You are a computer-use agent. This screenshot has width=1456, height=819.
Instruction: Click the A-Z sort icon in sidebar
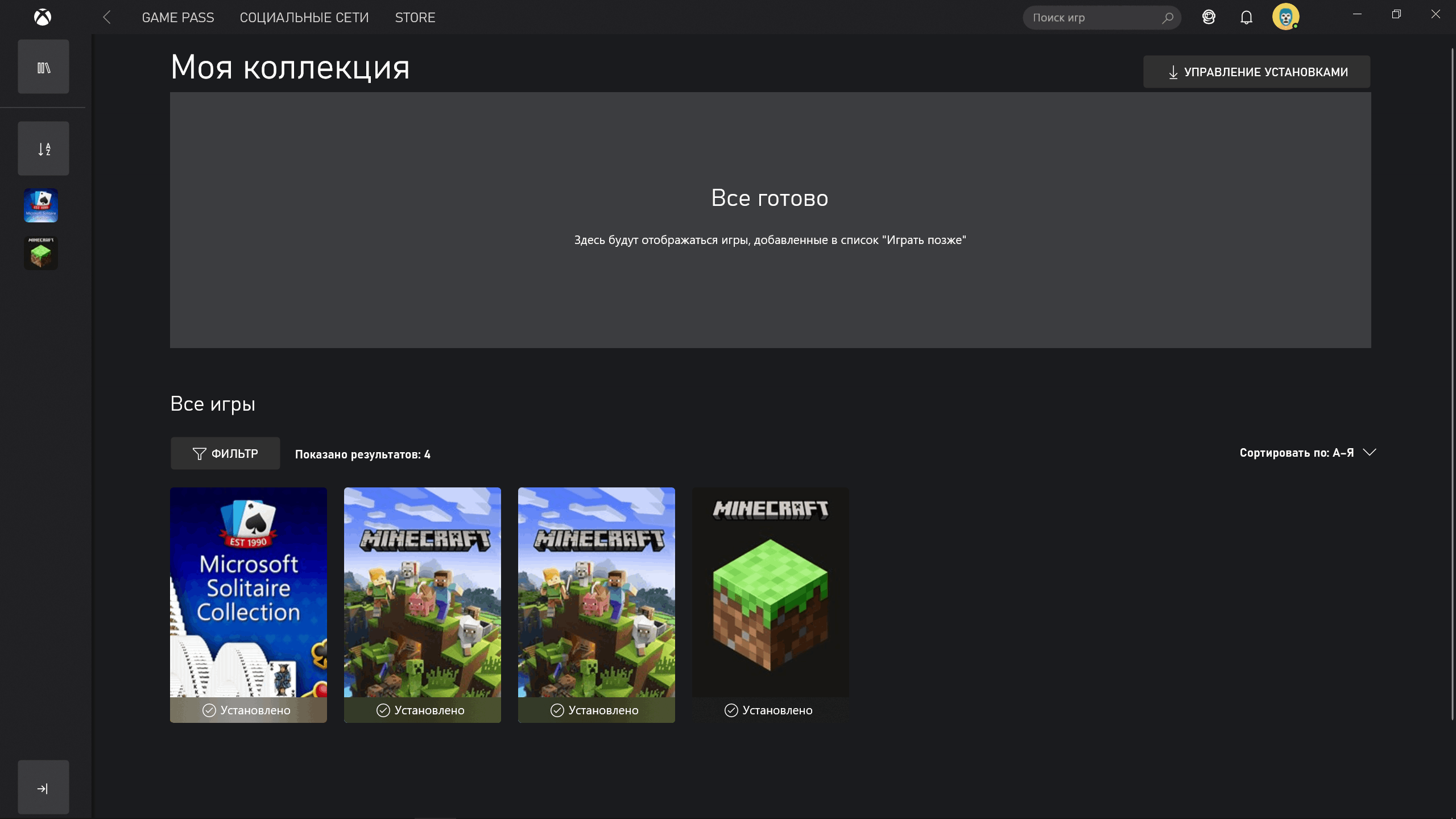point(43,148)
